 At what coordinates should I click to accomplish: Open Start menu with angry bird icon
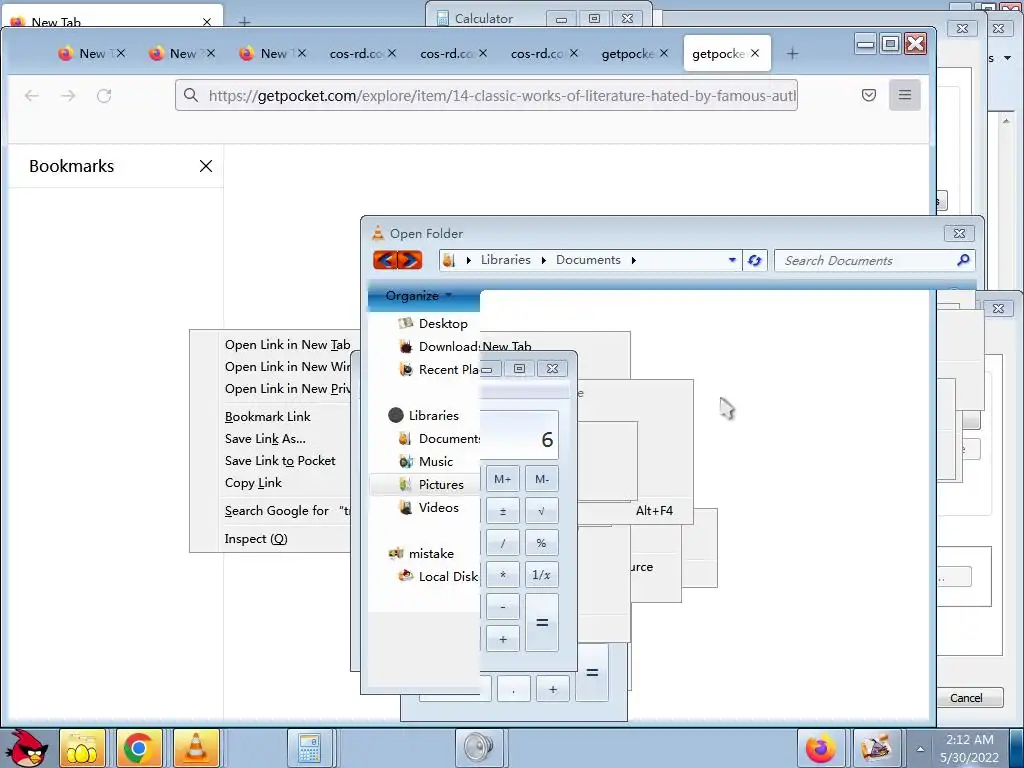click(25, 748)
